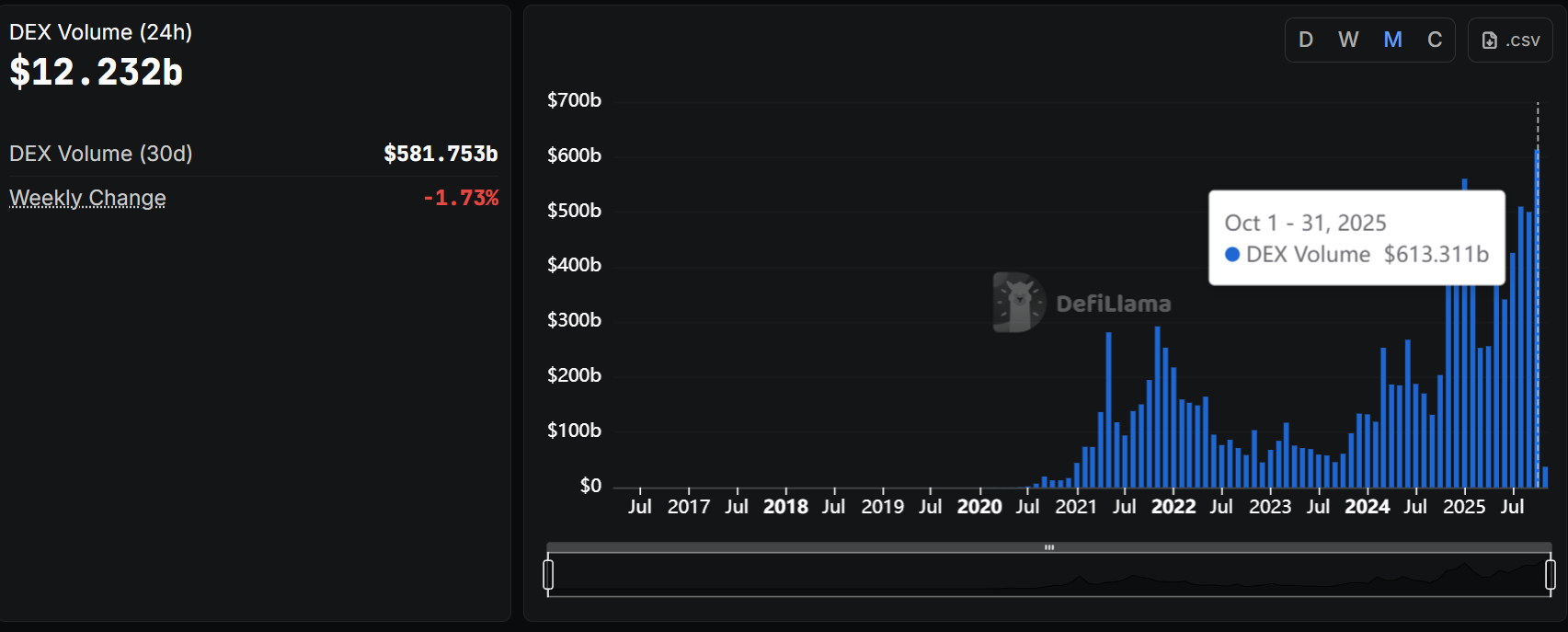Click the 2025 label on the x-axis
1568x632 pixels.
click(x=1464, y=507)
